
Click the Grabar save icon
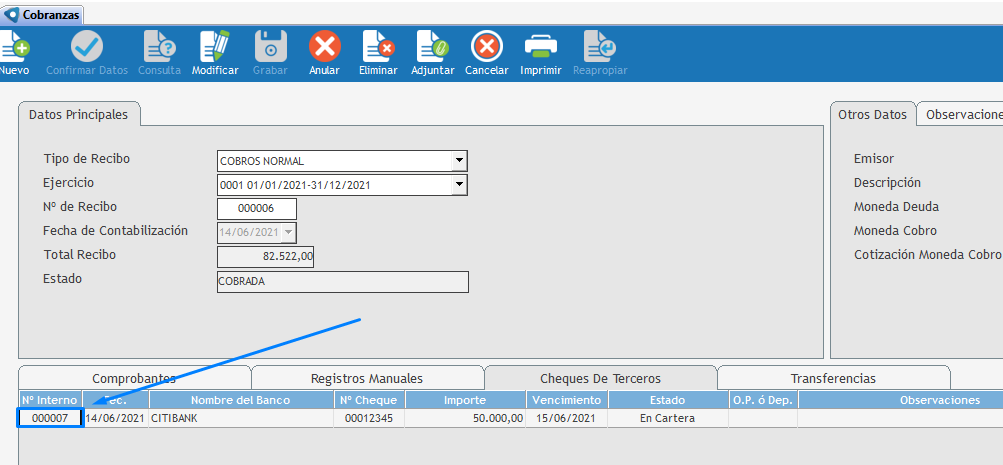pyautogui.click(x=270, y=47)
